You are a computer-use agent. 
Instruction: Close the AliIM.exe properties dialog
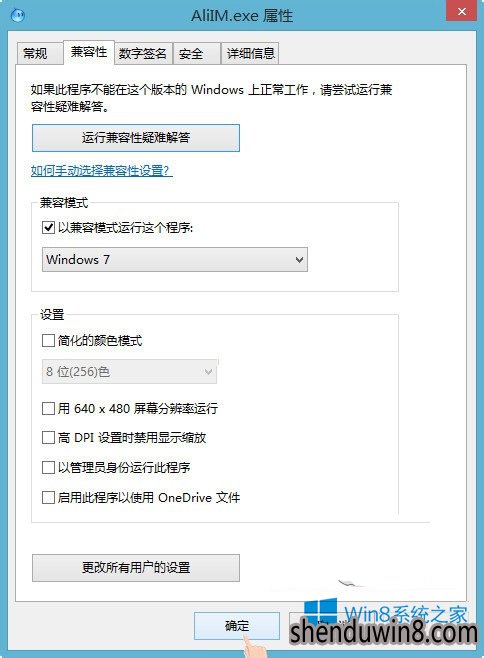click(x=462, y=11)
